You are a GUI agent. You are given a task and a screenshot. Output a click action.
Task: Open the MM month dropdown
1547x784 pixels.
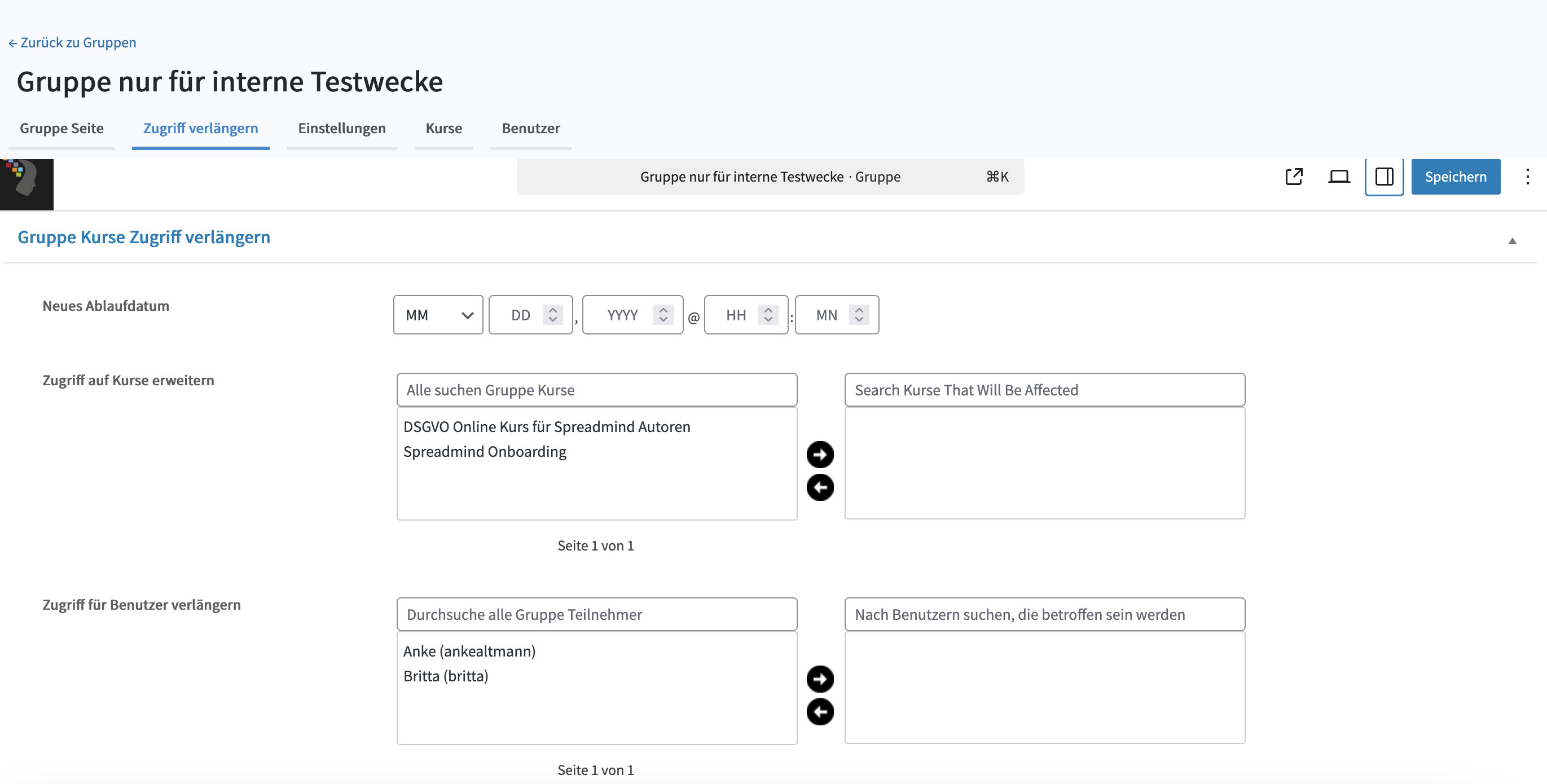[438, 315]
